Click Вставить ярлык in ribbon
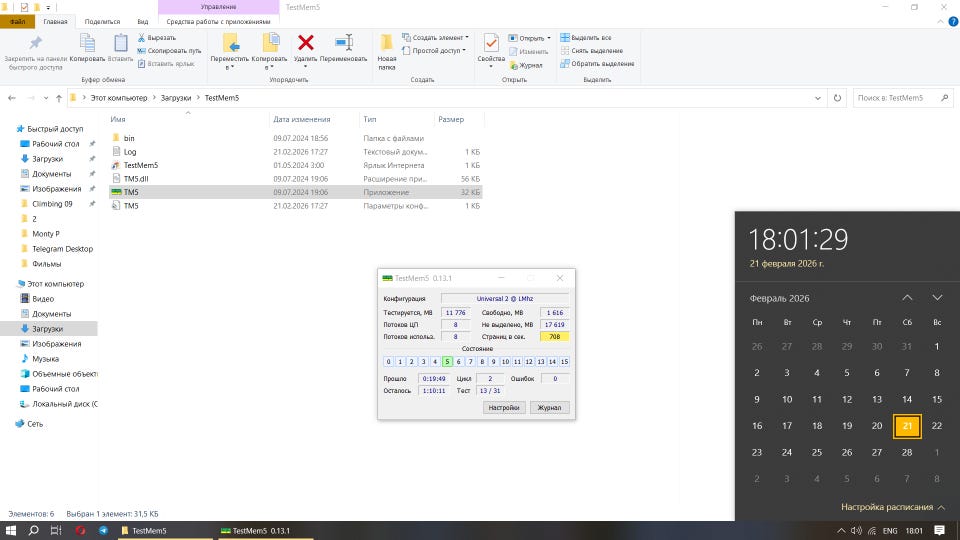The image size is (960, 540). pos(166,64)
